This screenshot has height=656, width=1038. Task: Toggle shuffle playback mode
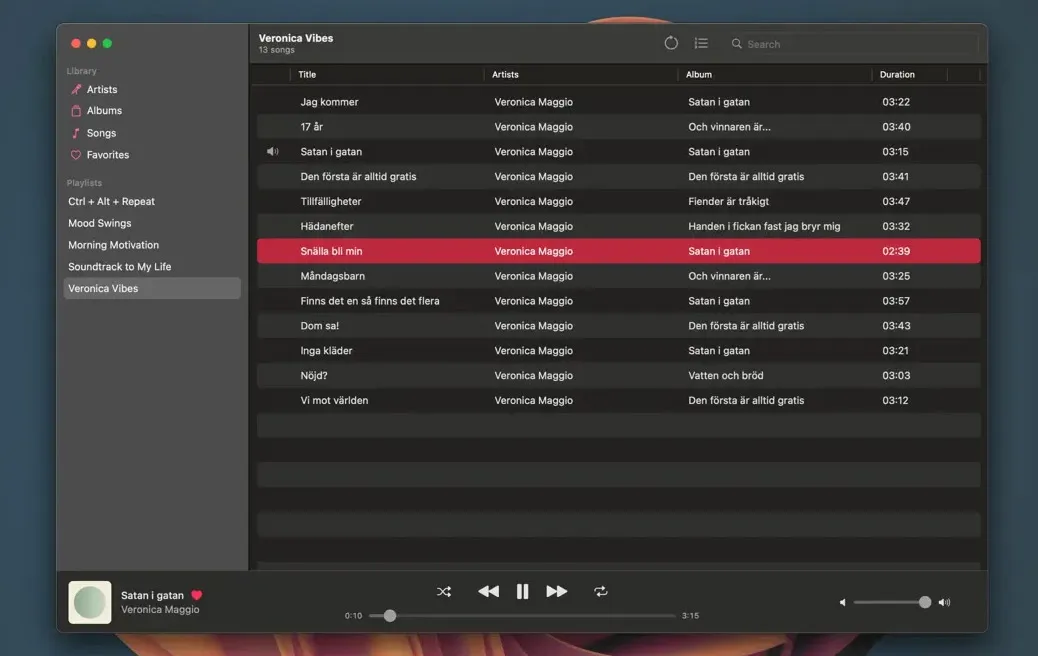444,592
